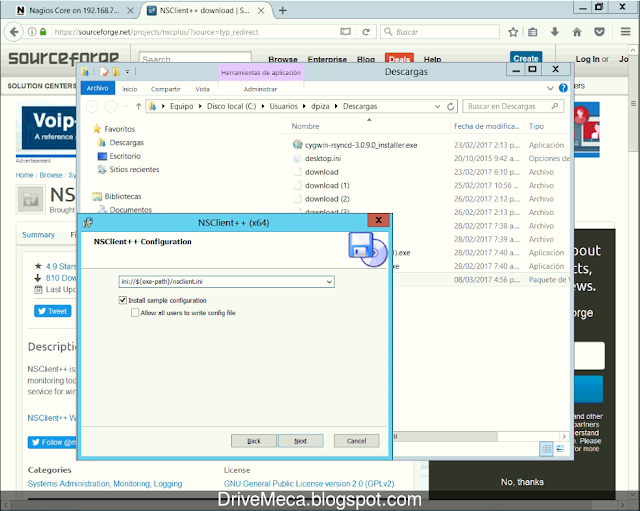Click No, thanks on the SourceForge popup

(x=522, y=482)
